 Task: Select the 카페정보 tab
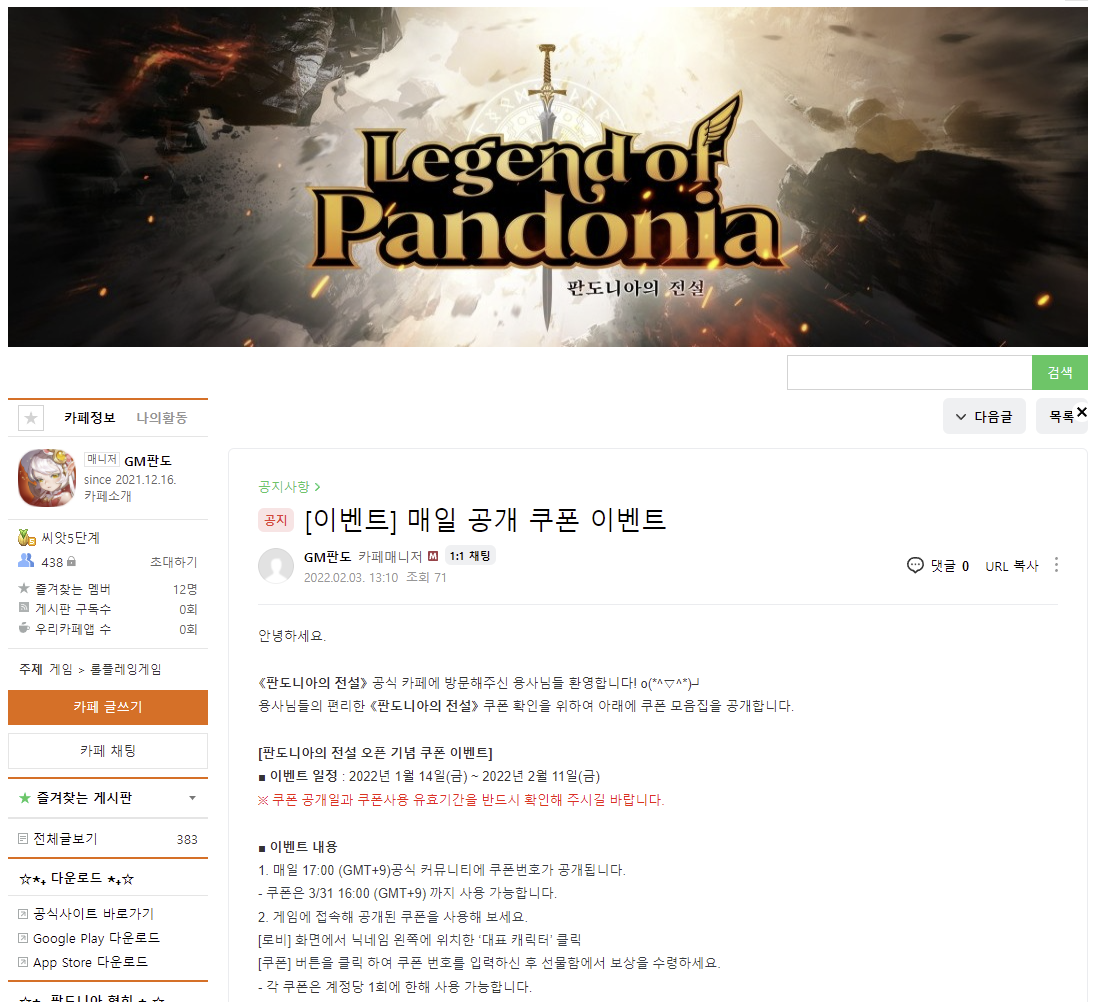89,418
